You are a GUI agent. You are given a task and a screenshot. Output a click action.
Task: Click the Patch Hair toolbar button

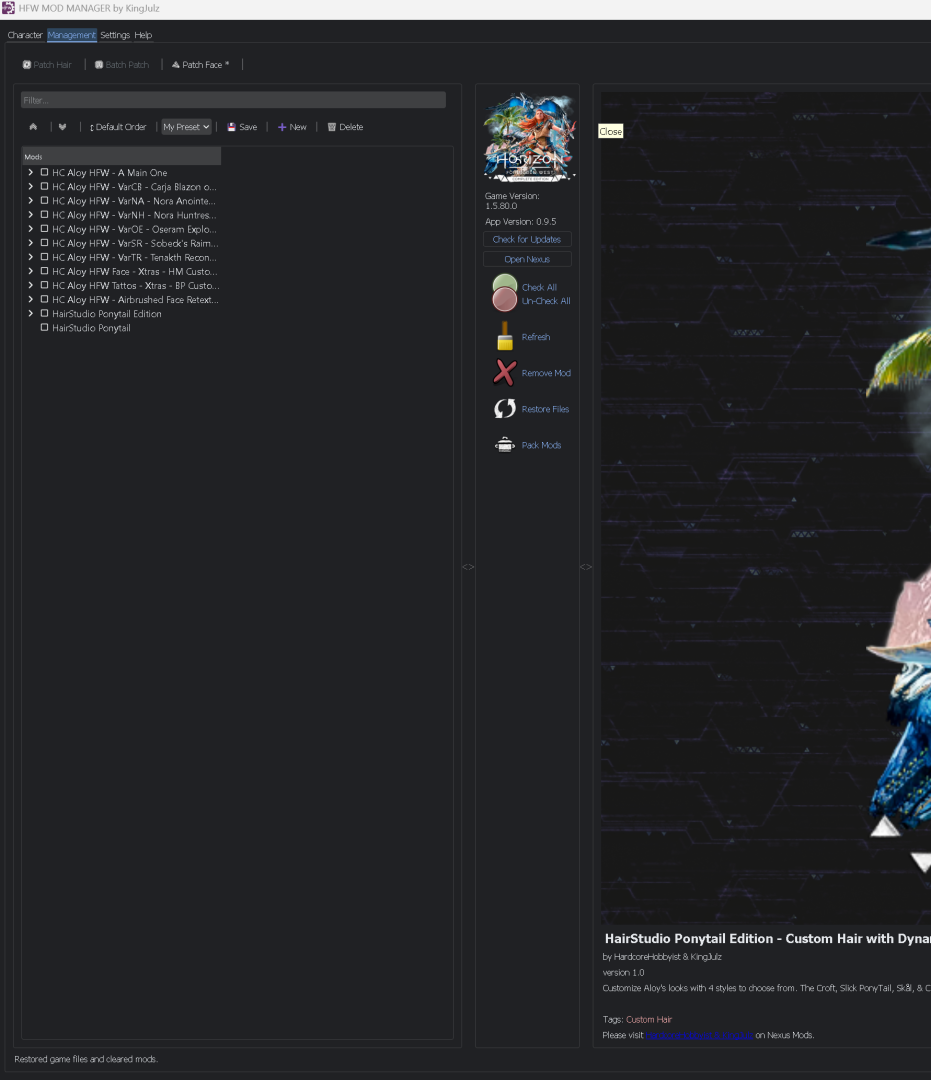pyautogui.click(x=47, y=65)
